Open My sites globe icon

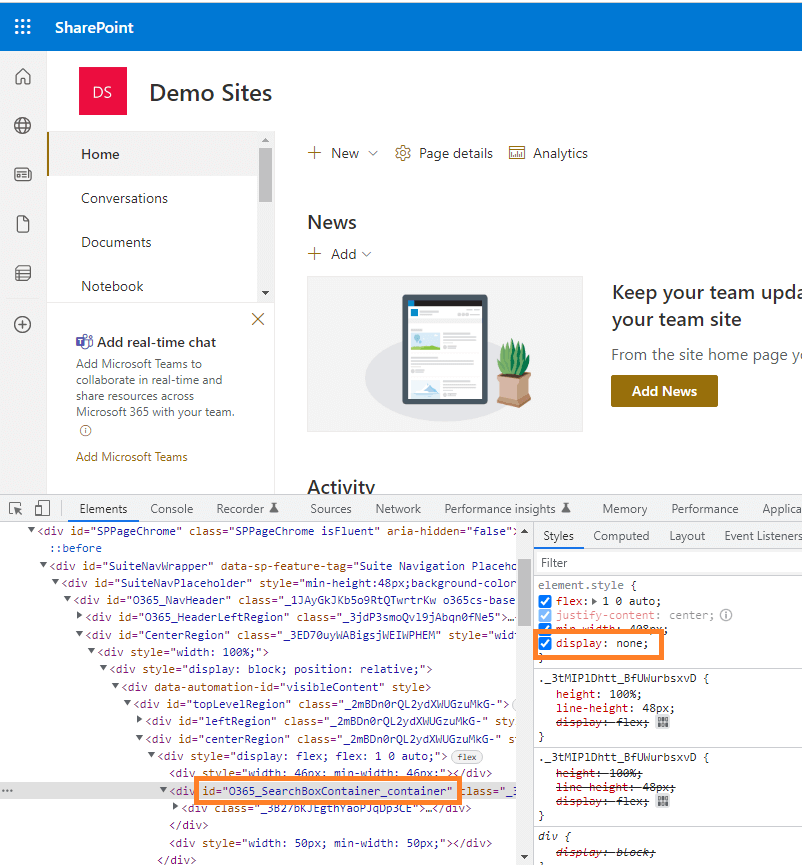point(23,125)
